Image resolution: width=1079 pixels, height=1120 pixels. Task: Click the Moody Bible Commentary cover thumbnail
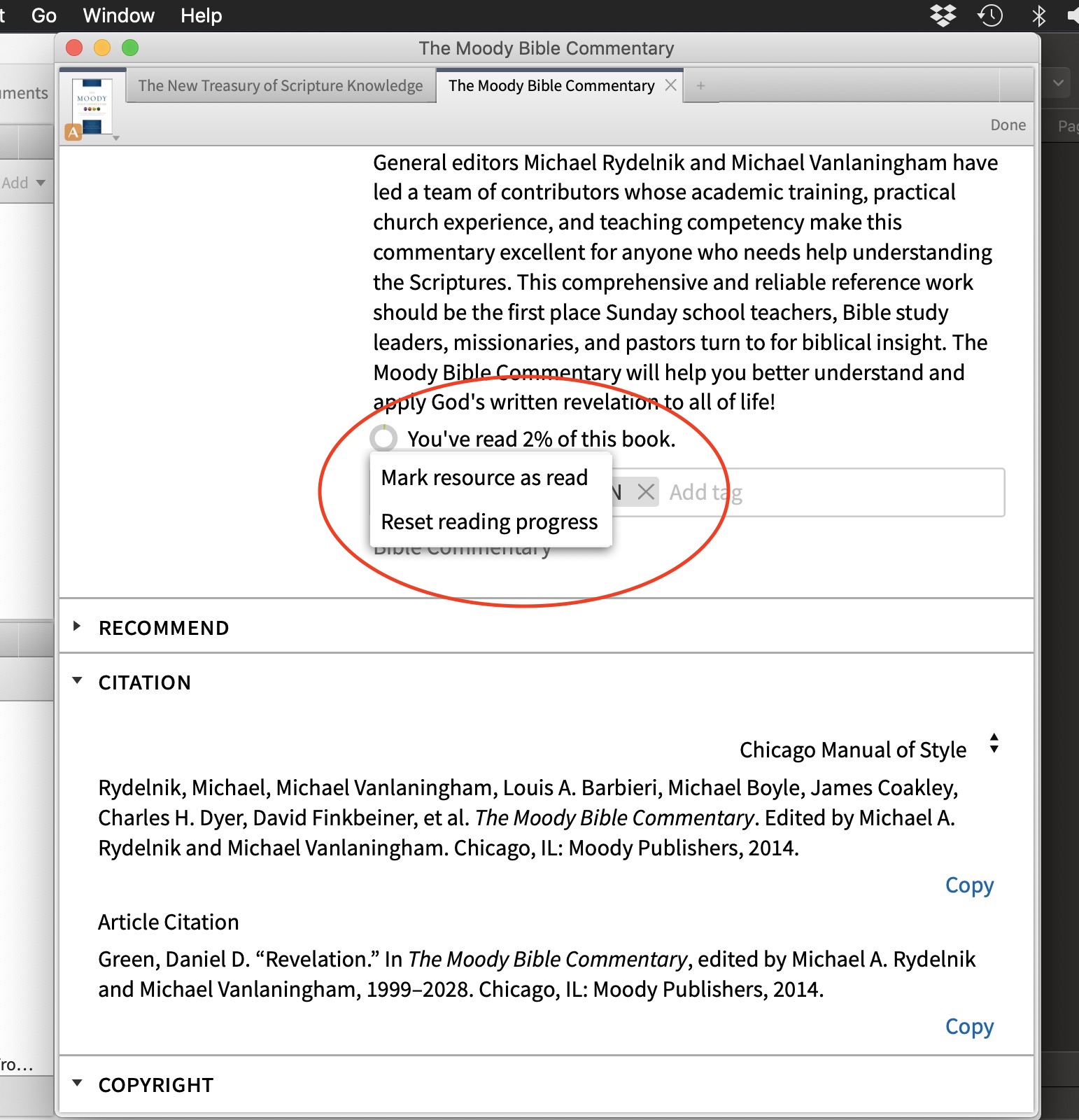[92, 106]
